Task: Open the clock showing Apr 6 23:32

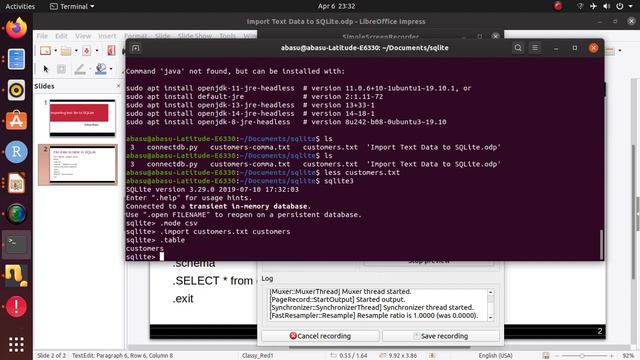Action: click(x=336, y=6)
